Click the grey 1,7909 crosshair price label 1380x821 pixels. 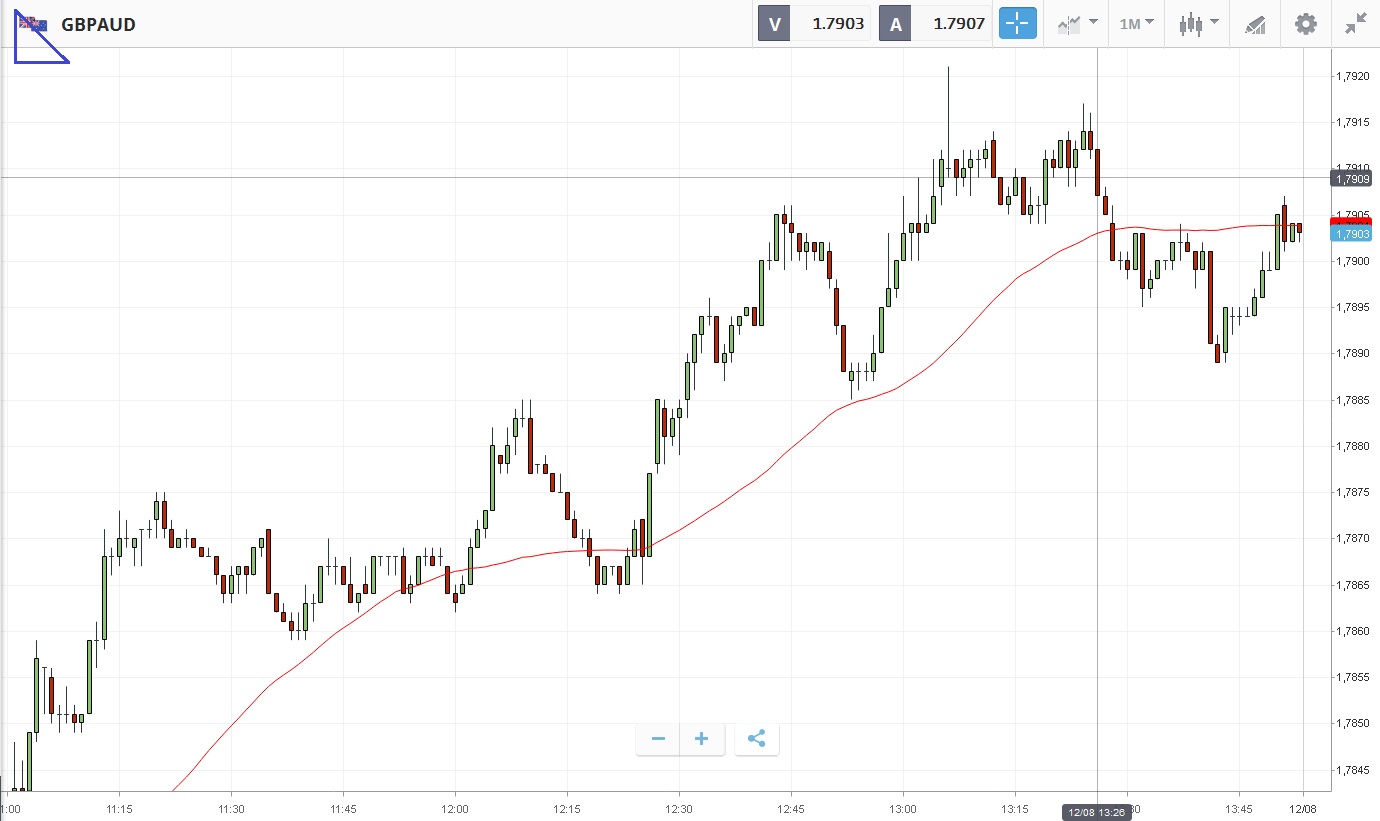pyautogui.click(x=1352, y=179)
